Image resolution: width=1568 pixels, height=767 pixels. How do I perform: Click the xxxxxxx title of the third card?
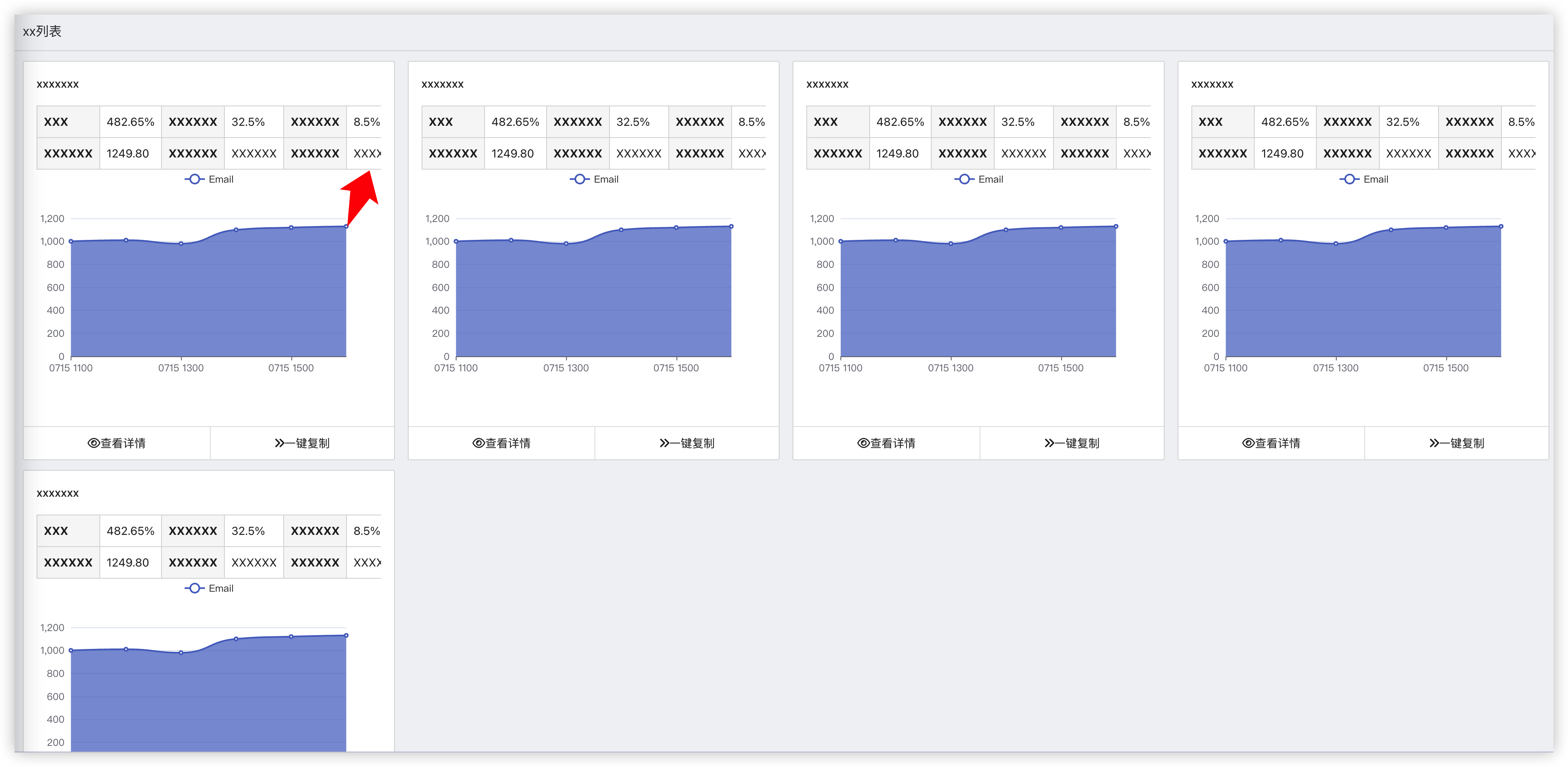827,84
